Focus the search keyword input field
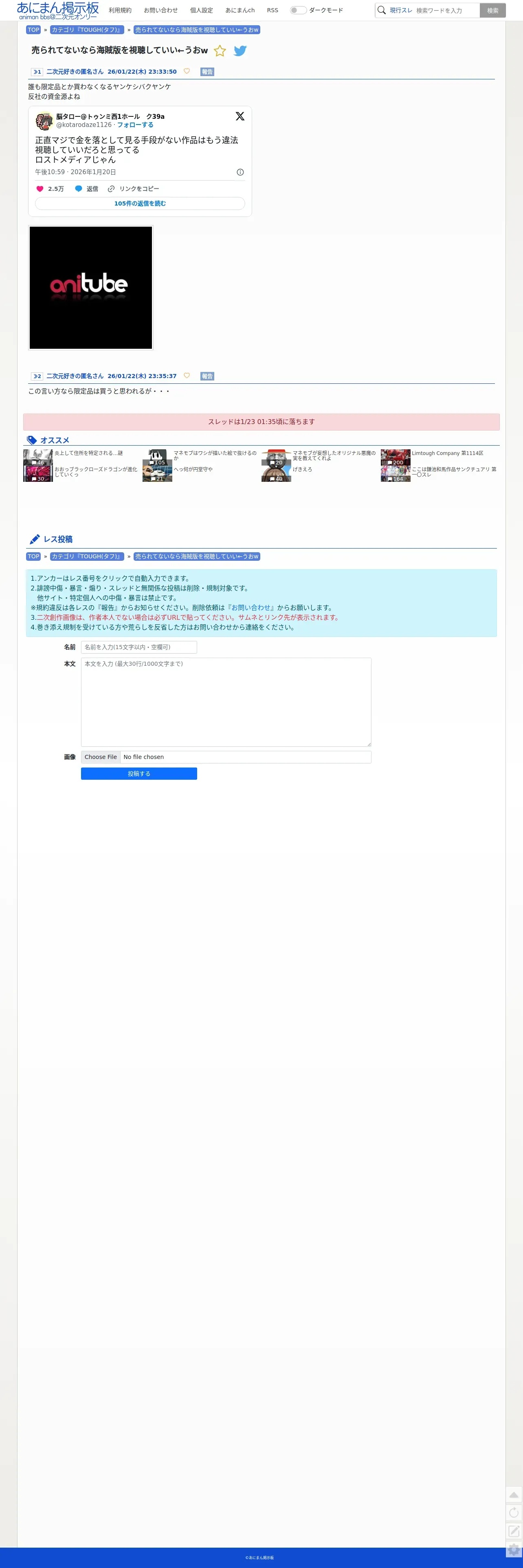This screenshot has width=523, height=1568. point(446,10)
